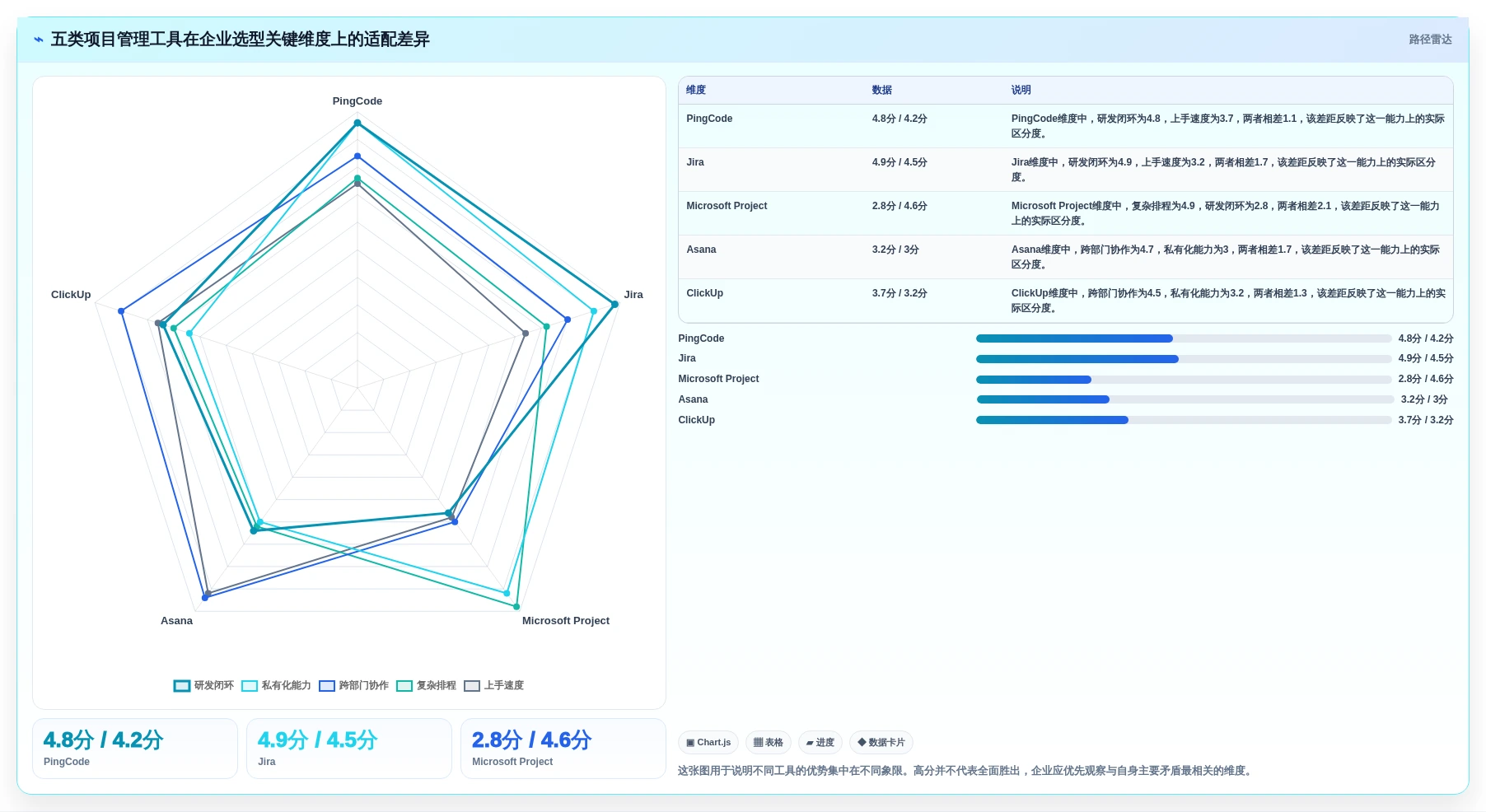Click table cell 4.9分 / 4.5分
Image resolution: width=1486 pixels, height=812 pixels.
[900, 162]
